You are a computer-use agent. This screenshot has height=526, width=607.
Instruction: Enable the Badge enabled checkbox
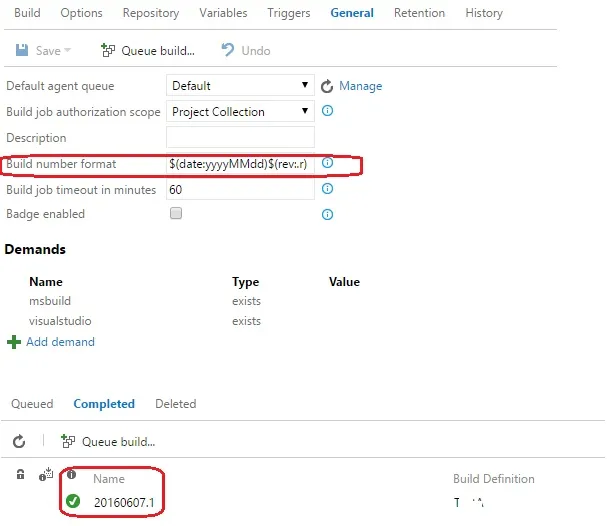pyautogui.click(x=176, y=213)
